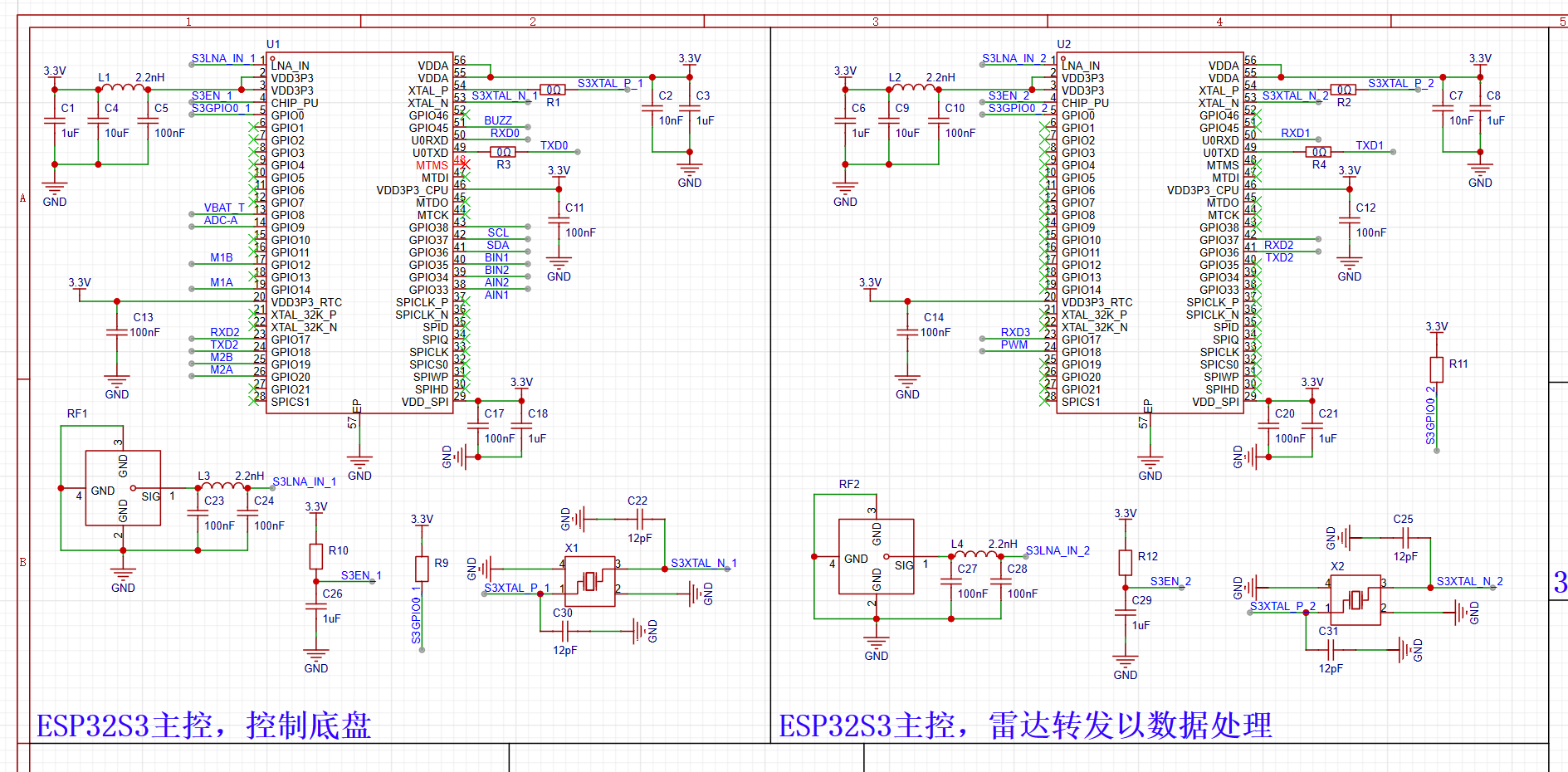Screen dimensions: 1568x772
Task: Click the X1 crystal symbol
Action: click(590, 581)
